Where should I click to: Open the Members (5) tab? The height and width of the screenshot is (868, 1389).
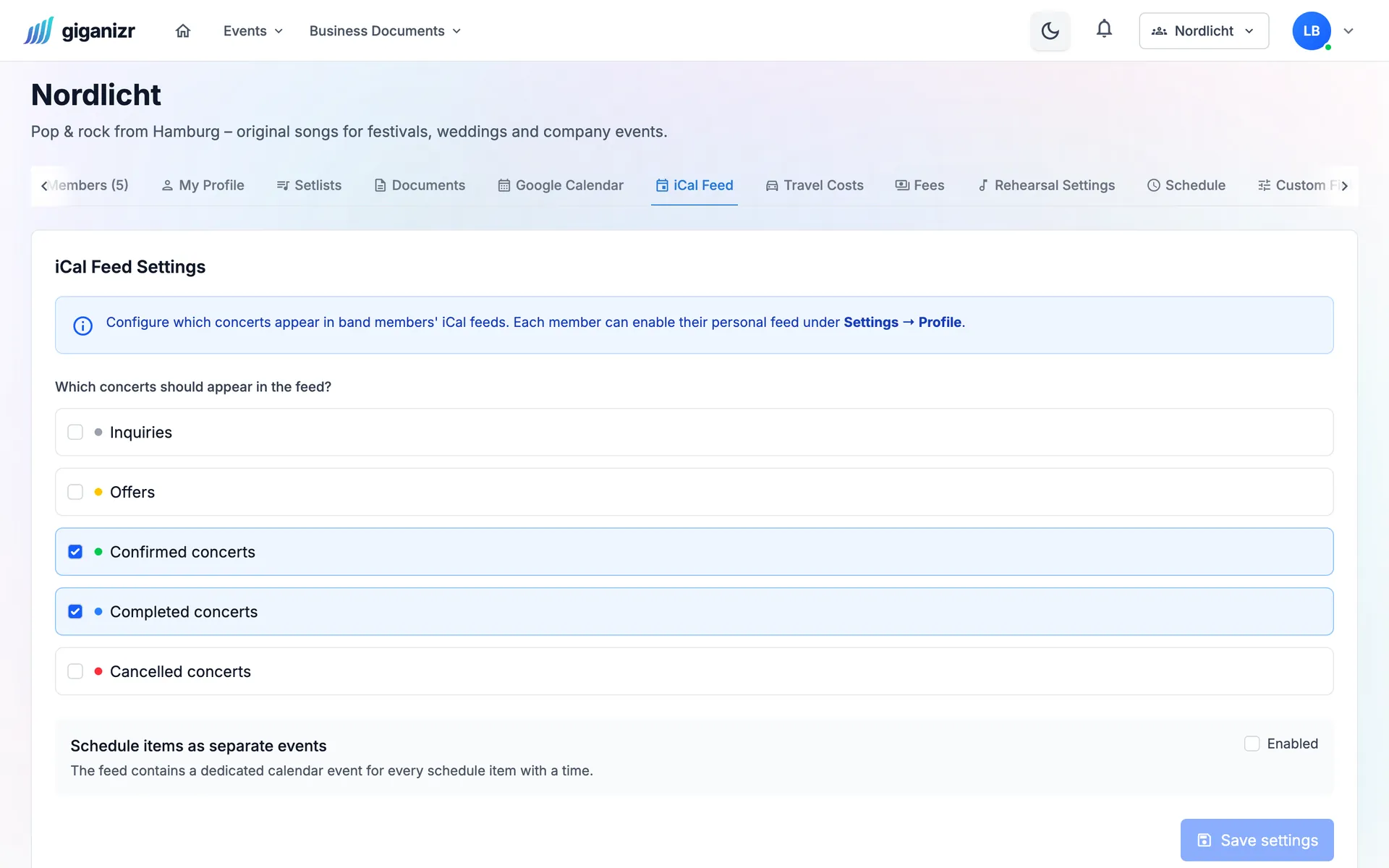(x=89, y=185)
